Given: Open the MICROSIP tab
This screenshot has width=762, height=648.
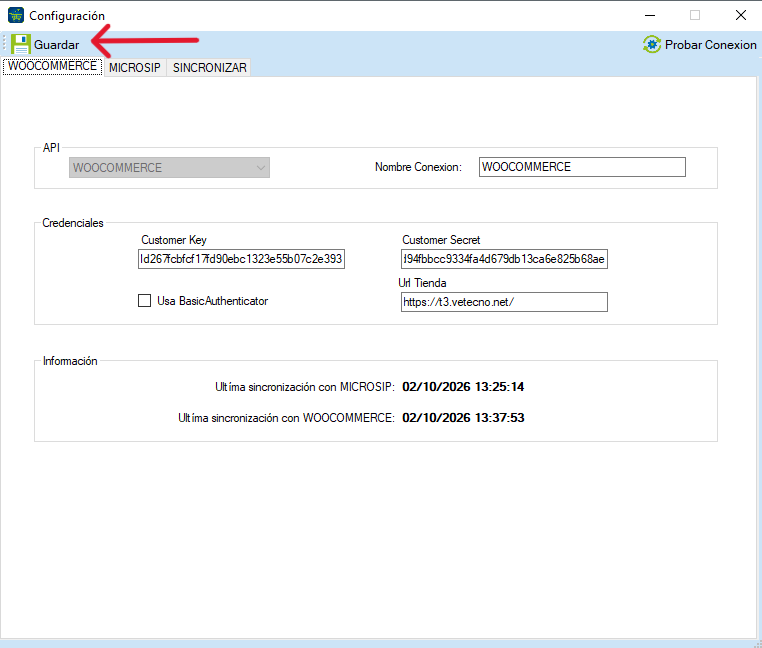Looking at the screenshot, I should click(135, 68).
